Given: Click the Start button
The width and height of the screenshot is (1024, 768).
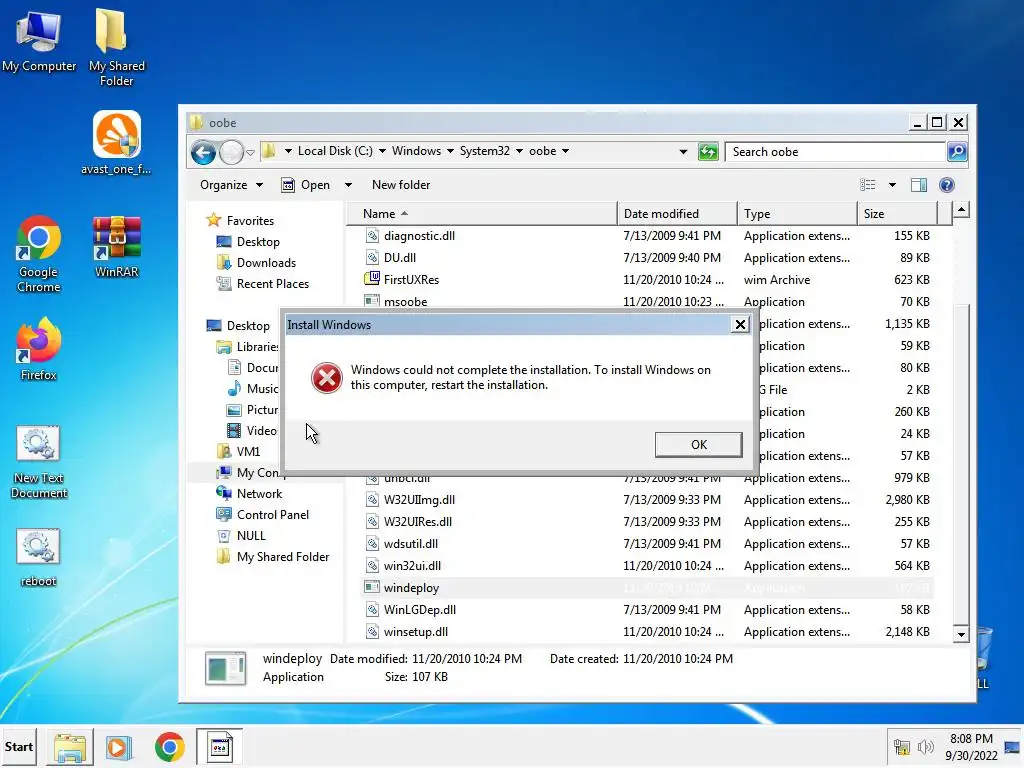Looking at the screenshot, I should pyautogui.click(x=18, y=746).
